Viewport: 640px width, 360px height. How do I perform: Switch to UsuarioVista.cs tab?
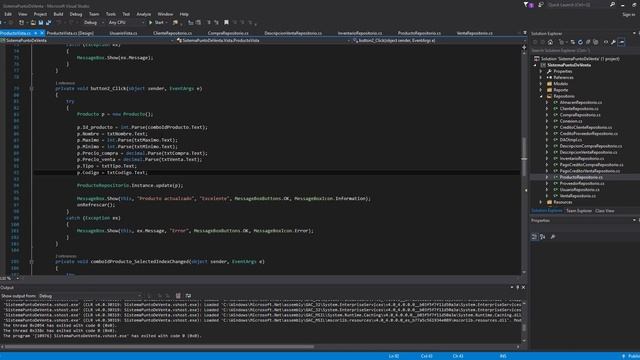[123, 33]
